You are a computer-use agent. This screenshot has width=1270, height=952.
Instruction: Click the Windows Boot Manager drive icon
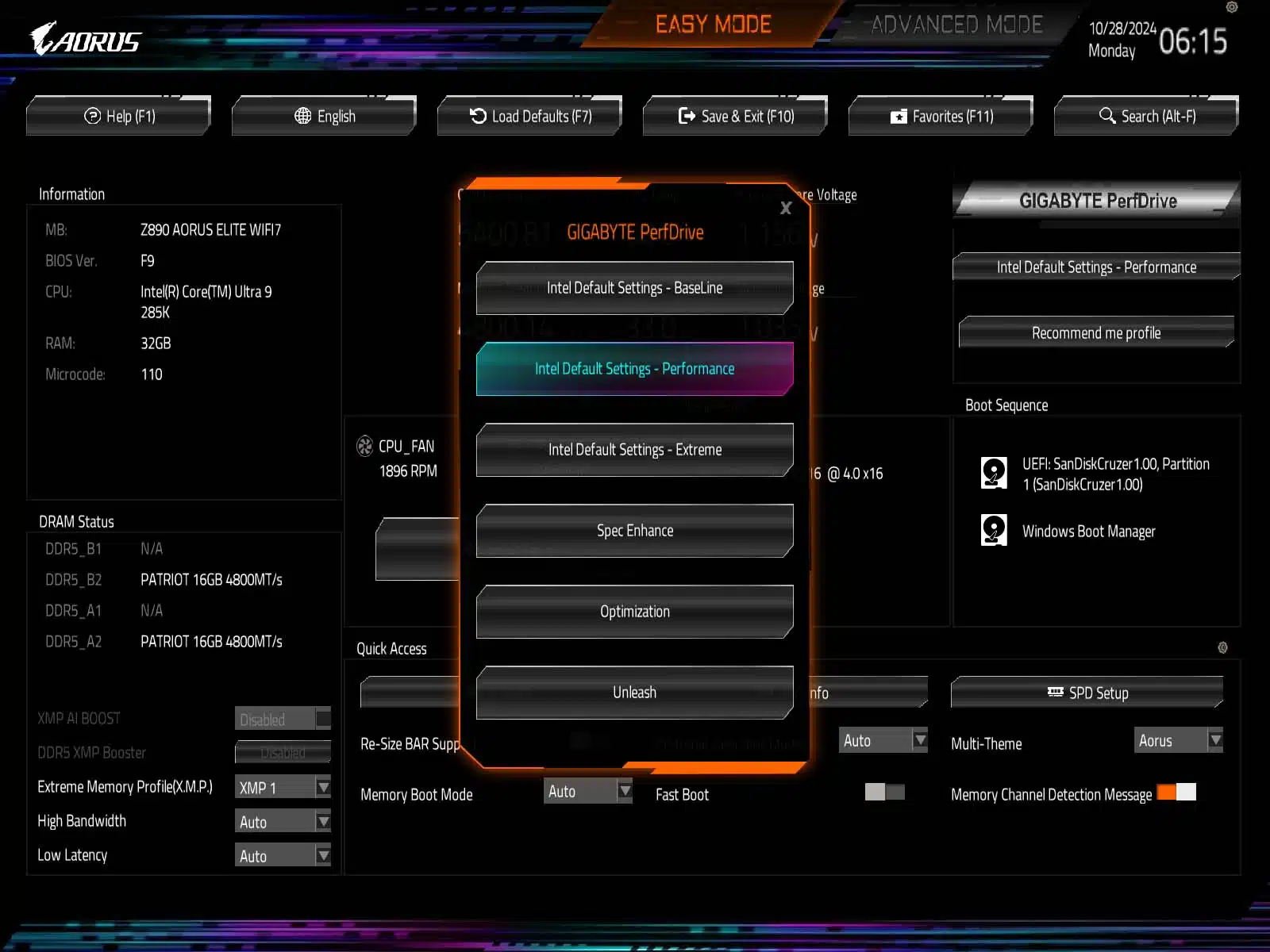click(x=994, y=530)
